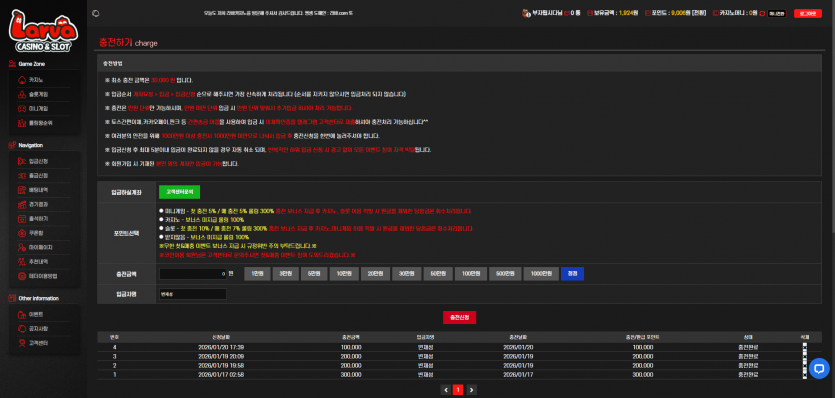Go to the previous page arrow
Screen dimensions: 835x398
tap(446, 390)
